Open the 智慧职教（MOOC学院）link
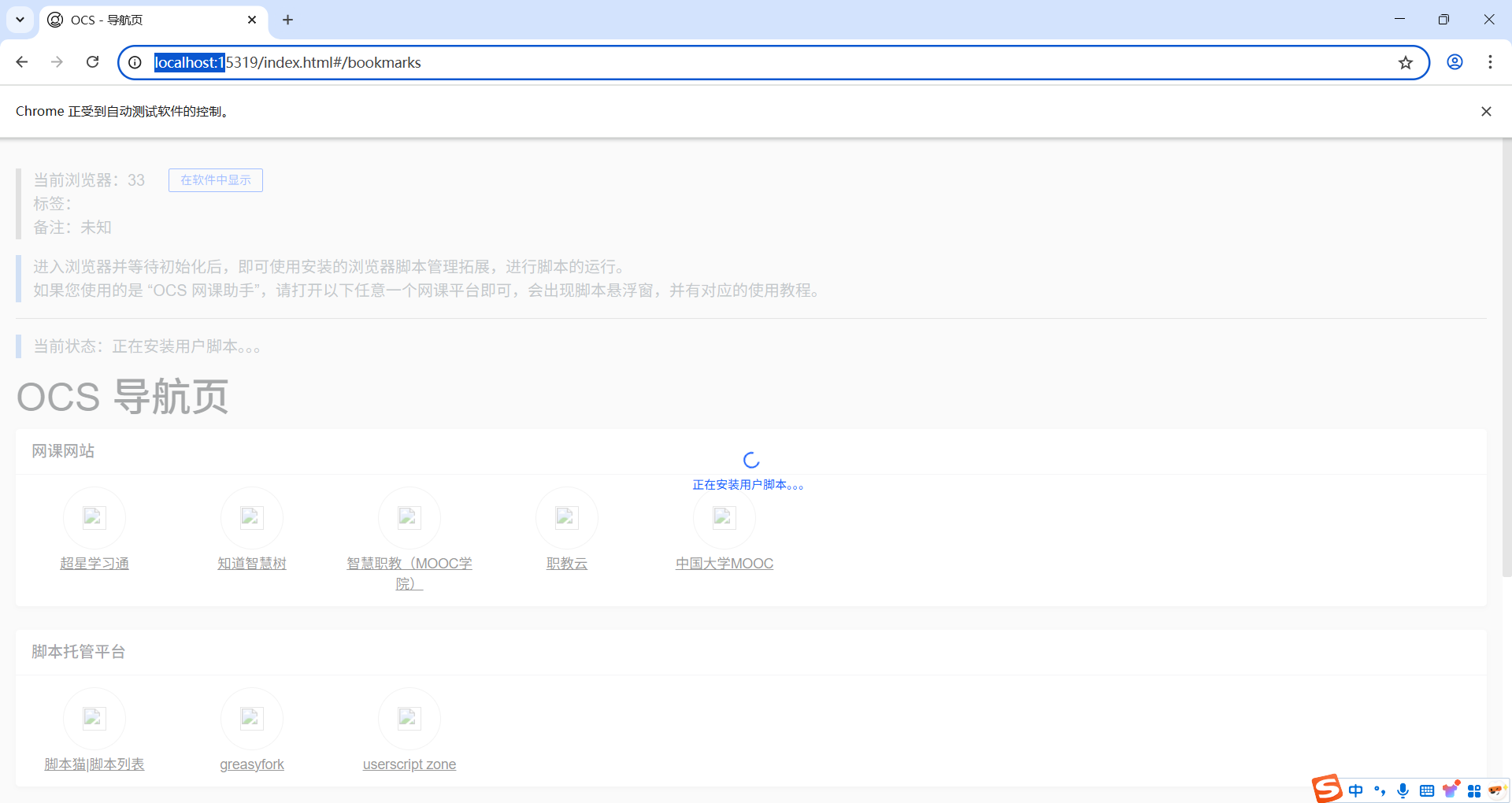 [409, 573]
